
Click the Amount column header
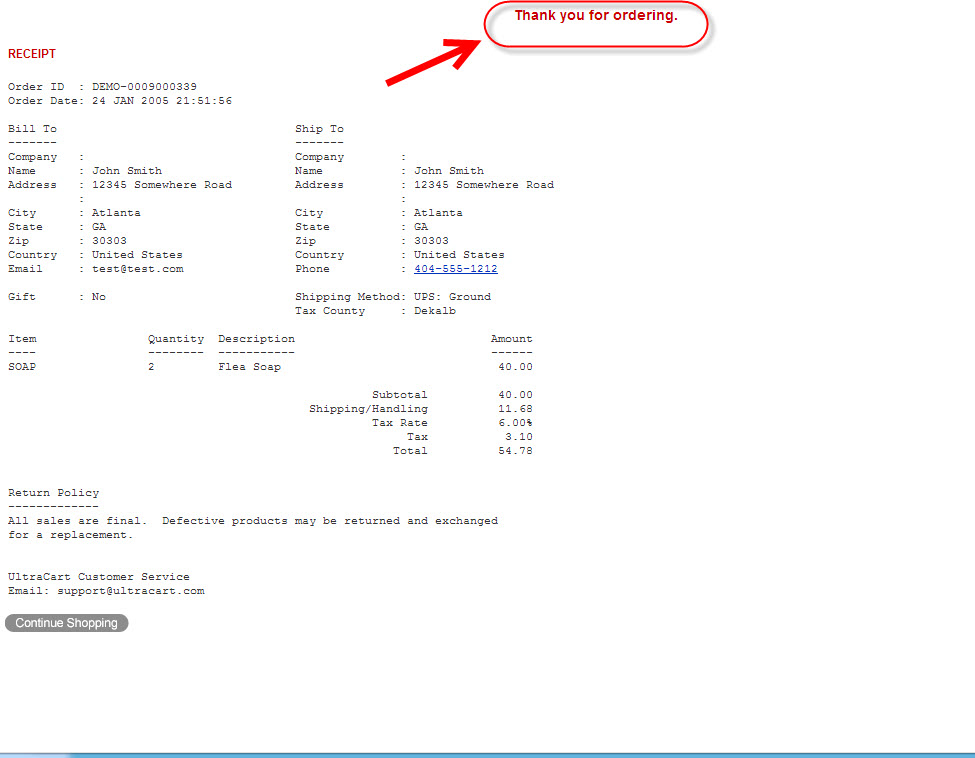pyautogui.click(x=511, y=339)
